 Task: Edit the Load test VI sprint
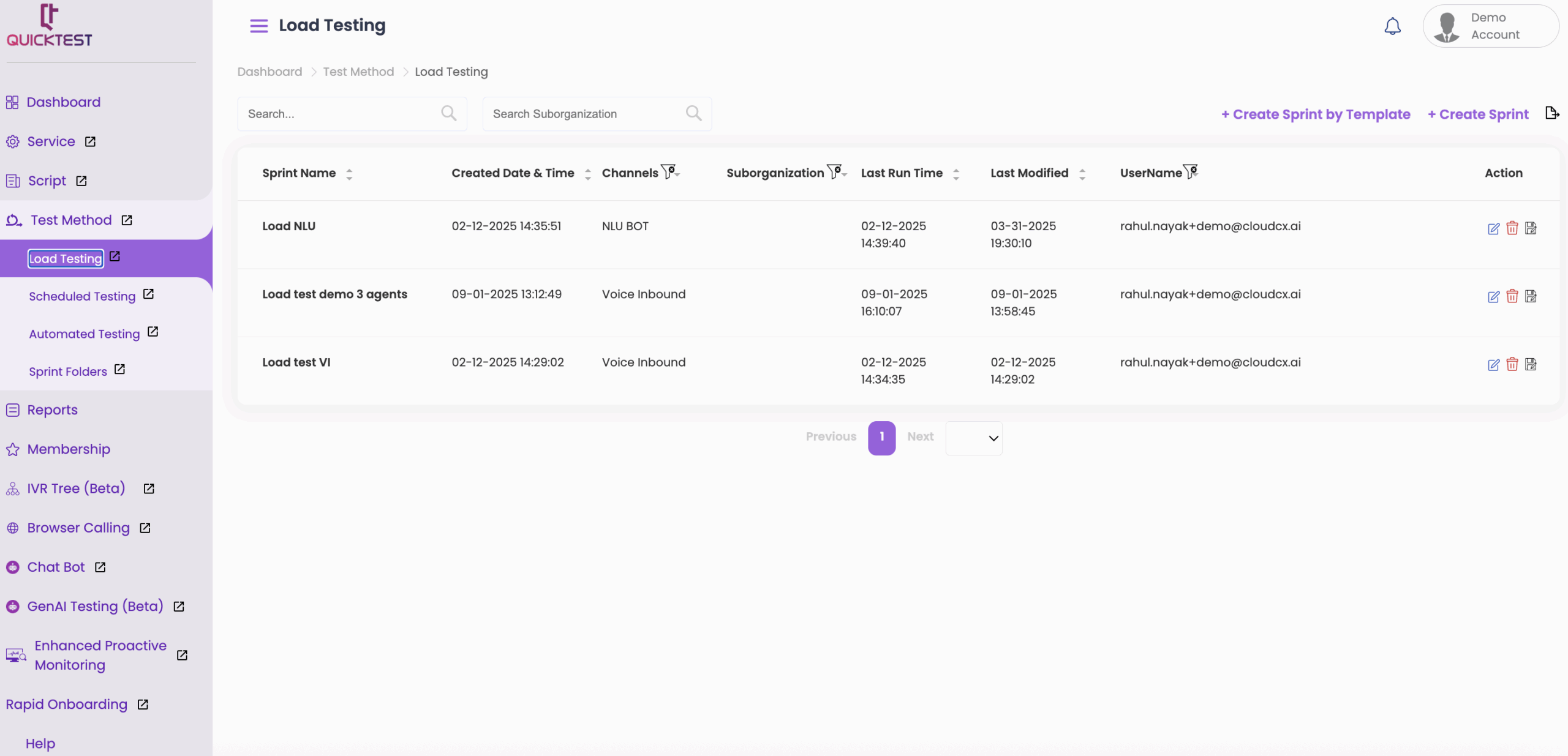(x=1493, y=364)
